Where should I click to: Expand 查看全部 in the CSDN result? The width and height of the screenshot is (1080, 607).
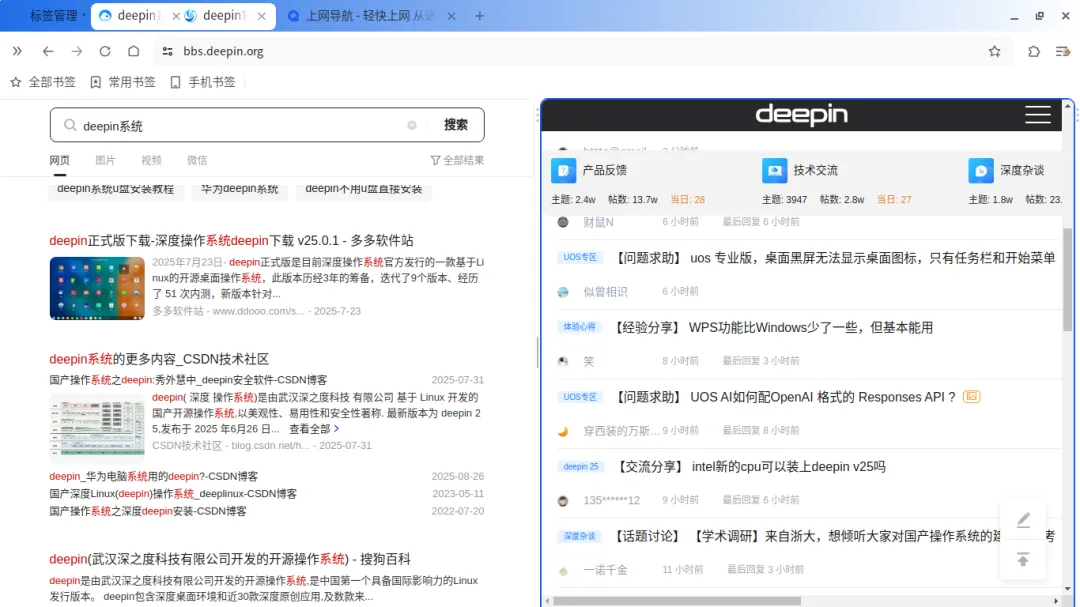click(314, 429)
